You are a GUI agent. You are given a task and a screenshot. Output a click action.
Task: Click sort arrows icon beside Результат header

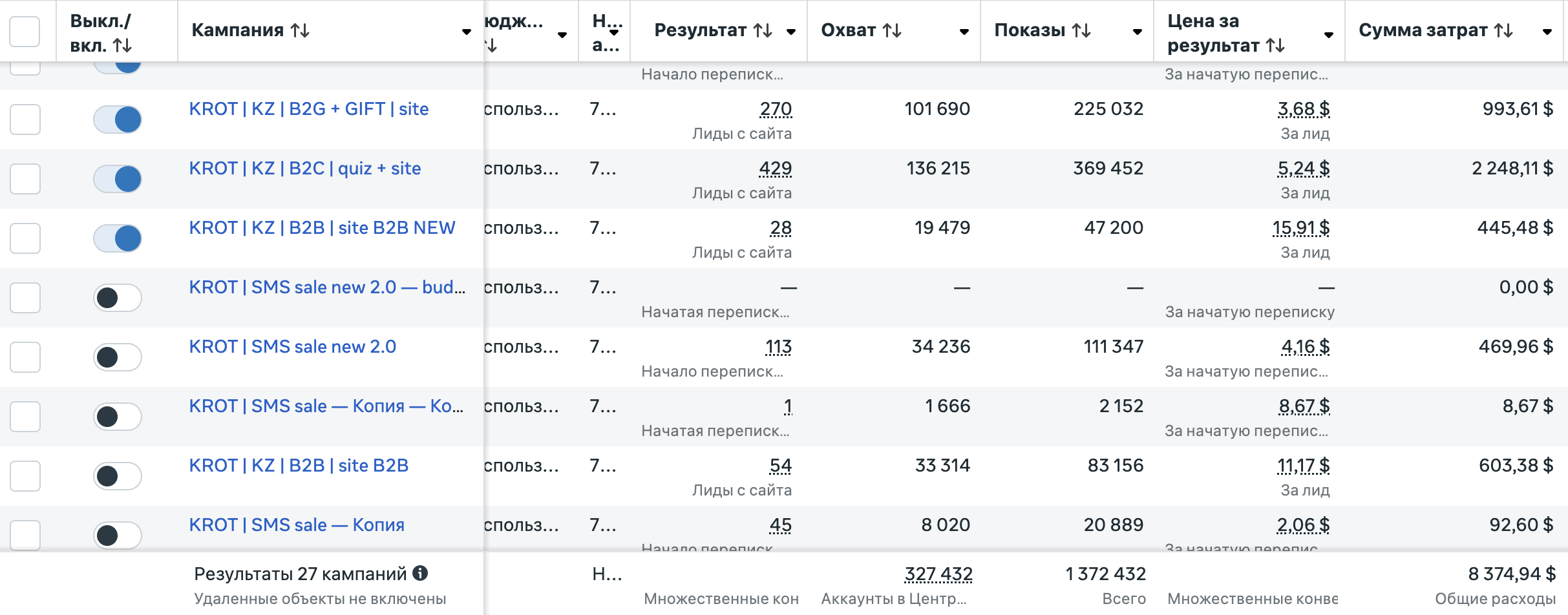pyautogui.click(x=763, y=30)
